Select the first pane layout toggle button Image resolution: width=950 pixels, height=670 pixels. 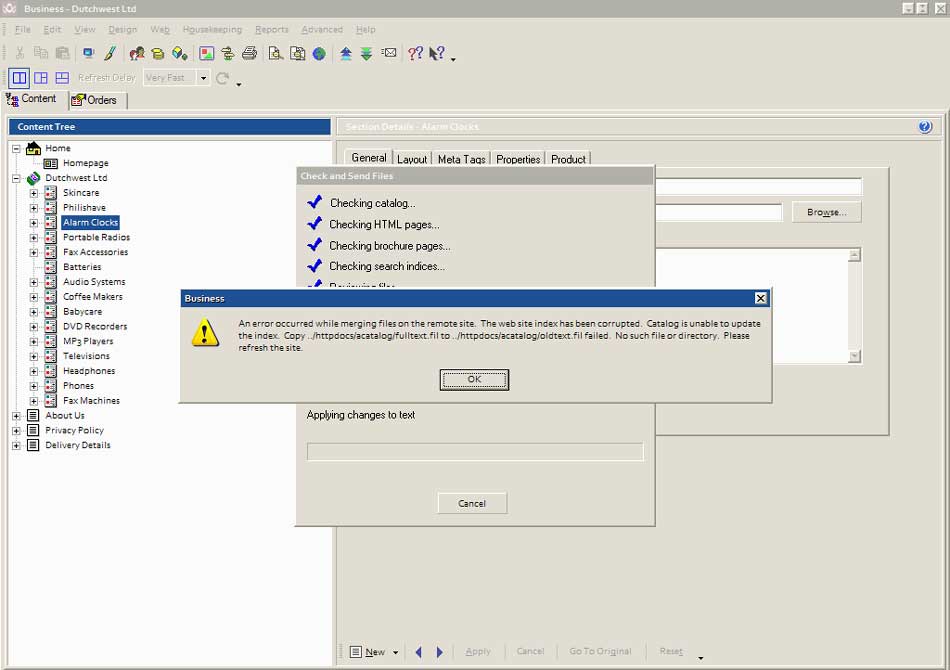point(19,78)
